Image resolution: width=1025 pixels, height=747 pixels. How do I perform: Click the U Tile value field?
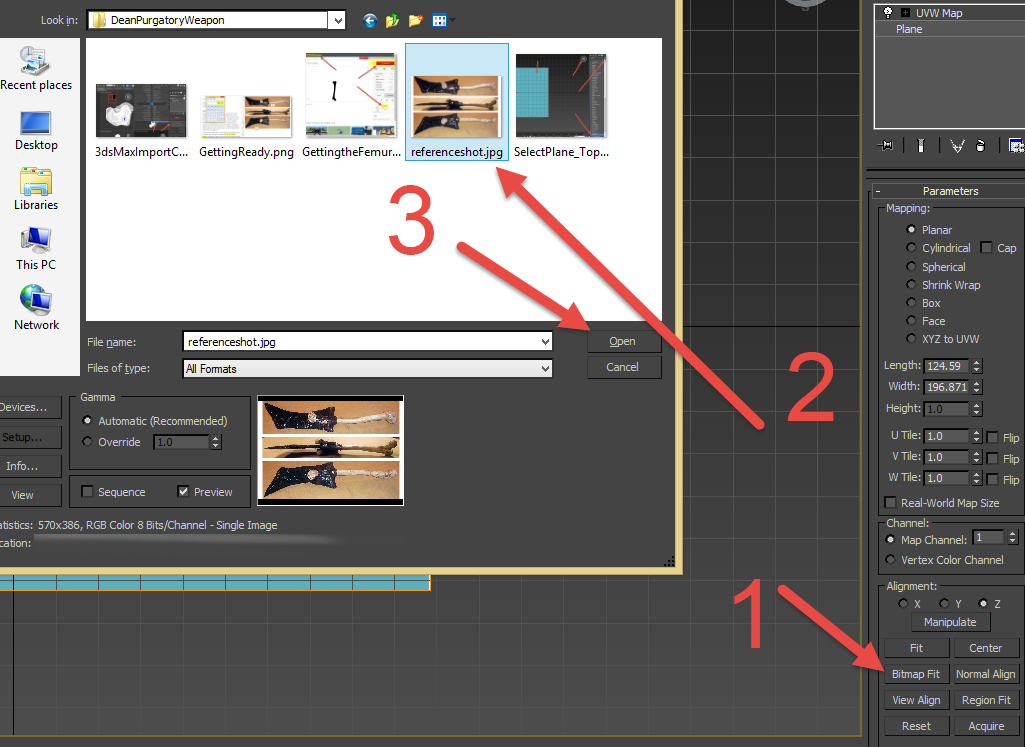coord(947,436)
